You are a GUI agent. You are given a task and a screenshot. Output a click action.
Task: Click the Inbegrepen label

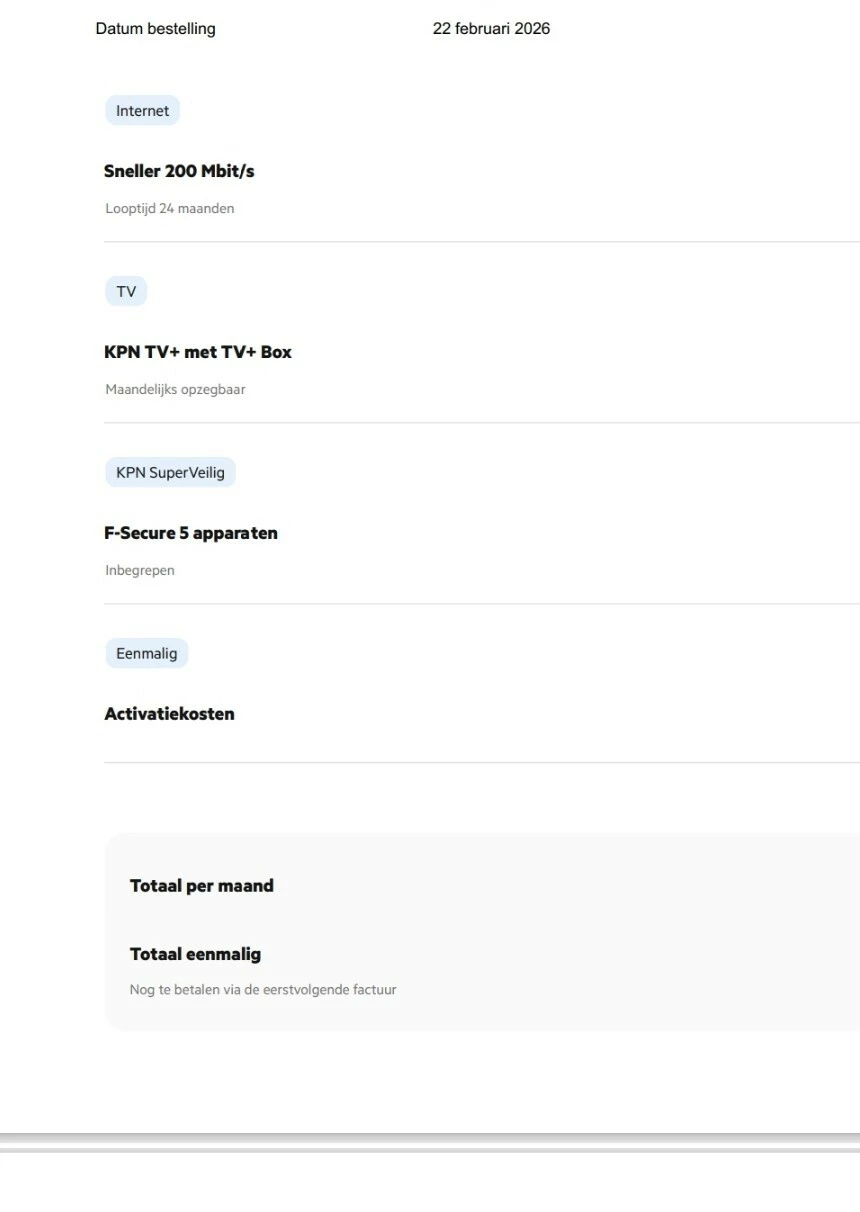click(140, 571)
